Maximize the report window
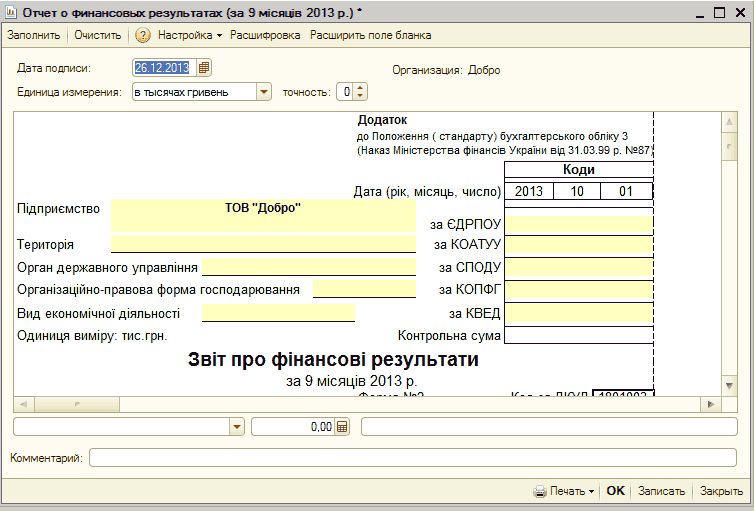This screenshot has height=511, width=754. (719, 11)
